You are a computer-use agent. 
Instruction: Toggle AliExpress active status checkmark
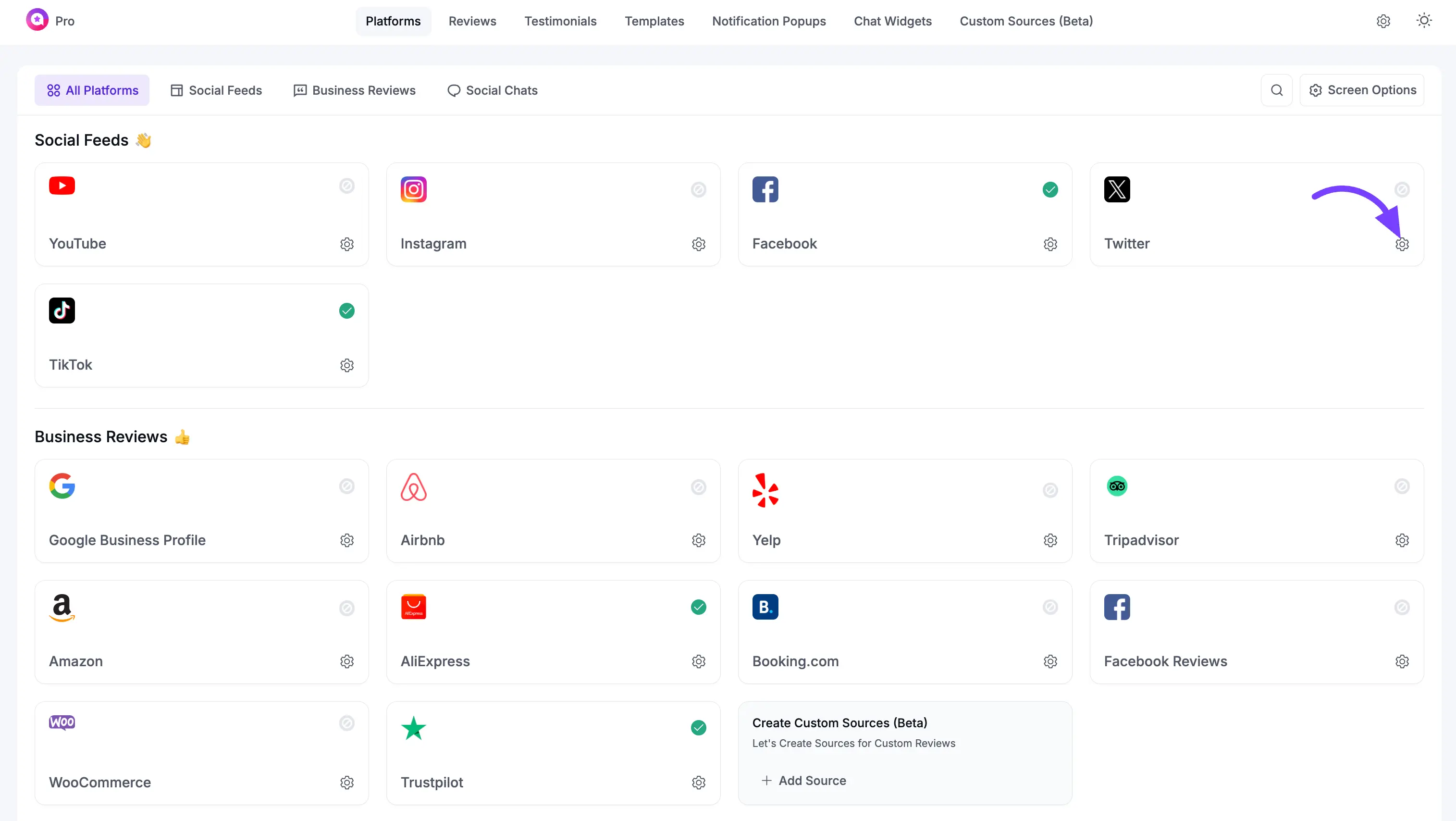[698, 607]
